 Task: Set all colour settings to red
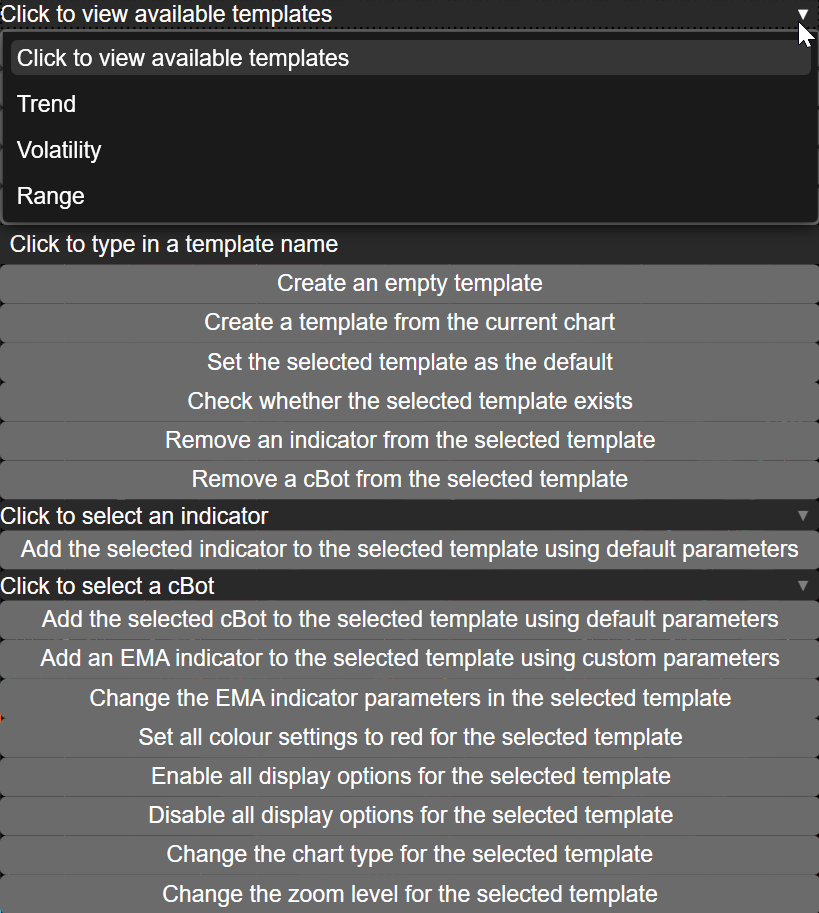click(409, 737)
